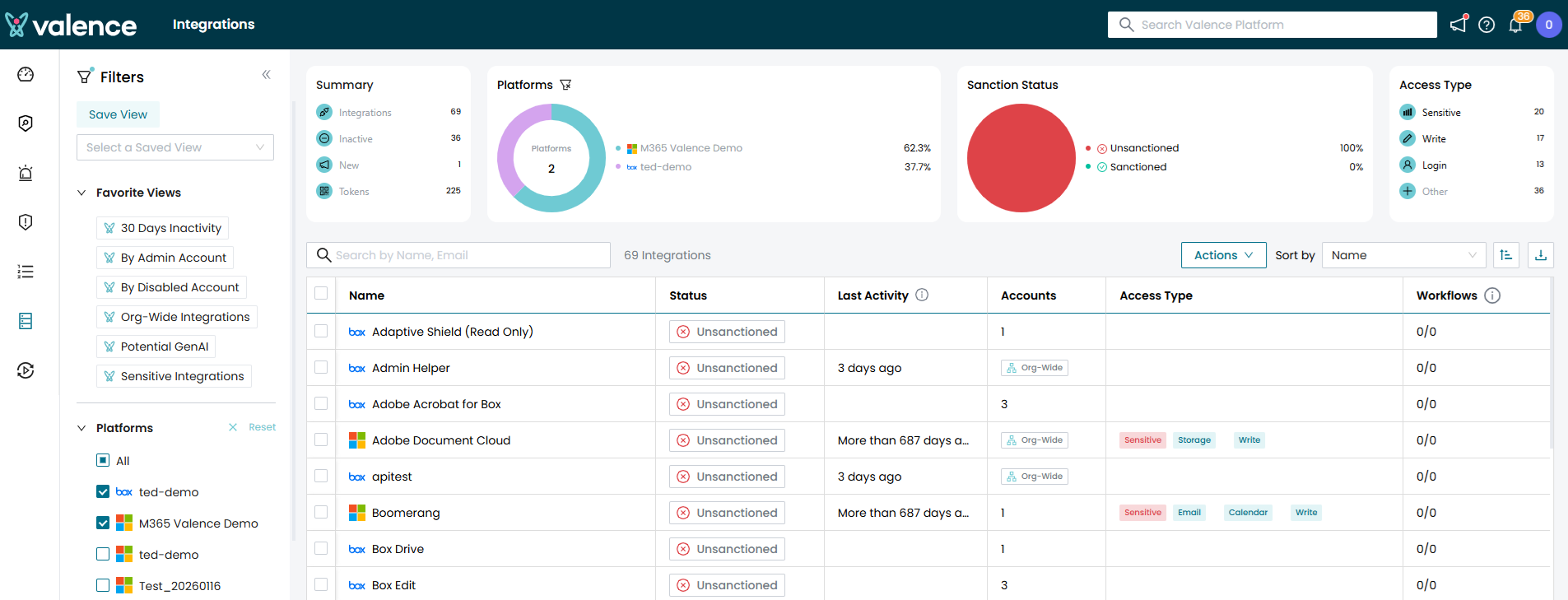
Task: Open the Select a Saved View dropdown
Action: (x=175, y=147)
